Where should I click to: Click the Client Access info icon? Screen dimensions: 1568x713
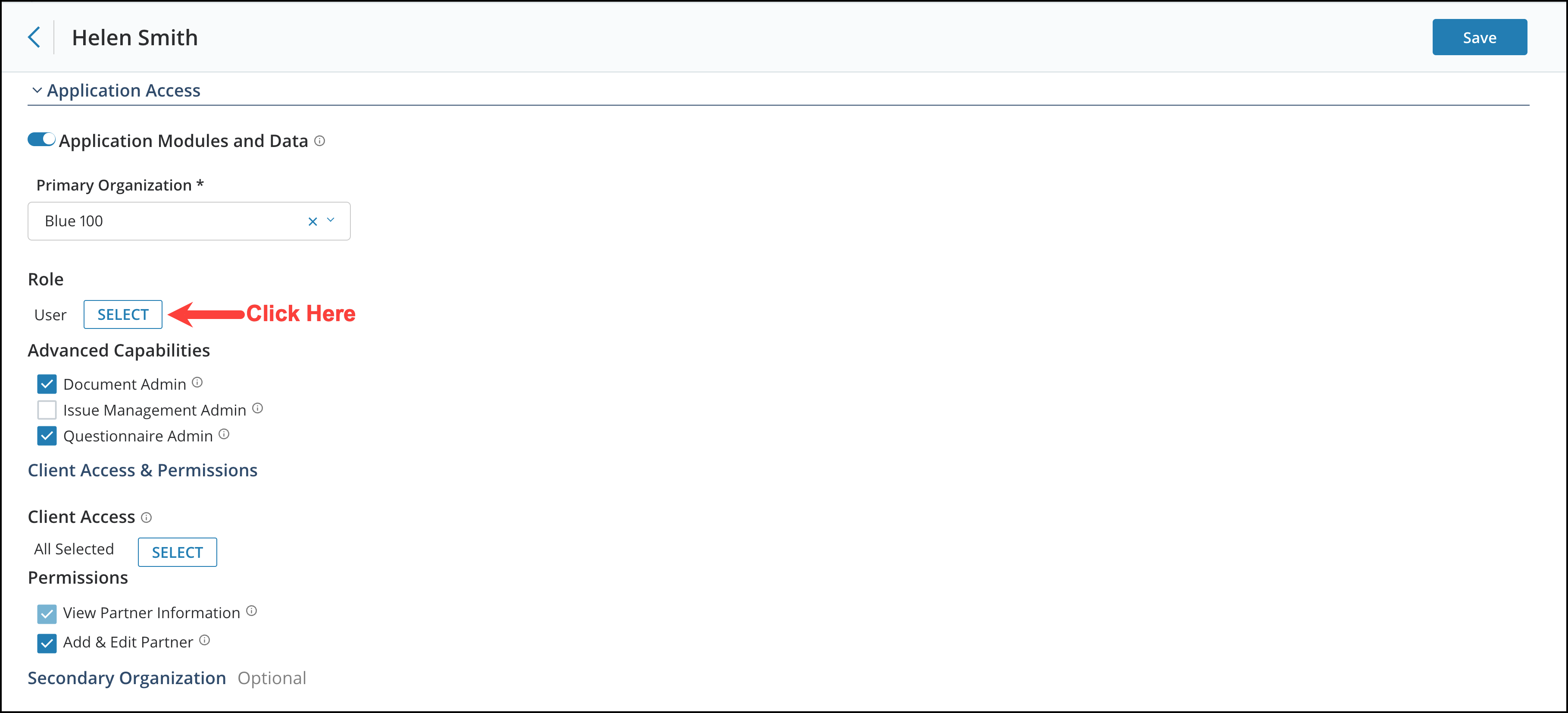click(x=146, y=517)
